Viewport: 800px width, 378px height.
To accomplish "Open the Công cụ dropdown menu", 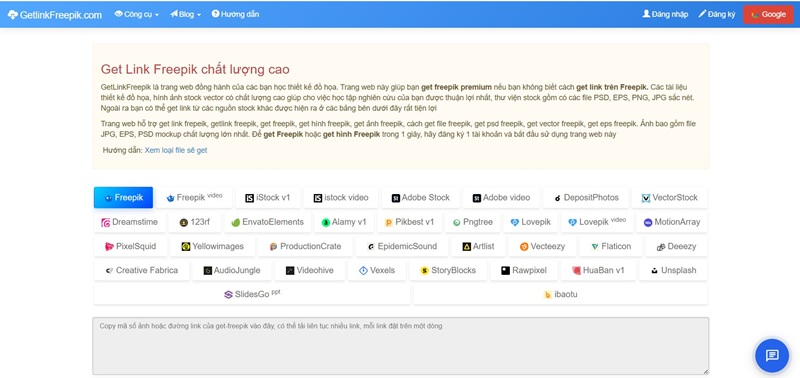I will click(137, 14).
